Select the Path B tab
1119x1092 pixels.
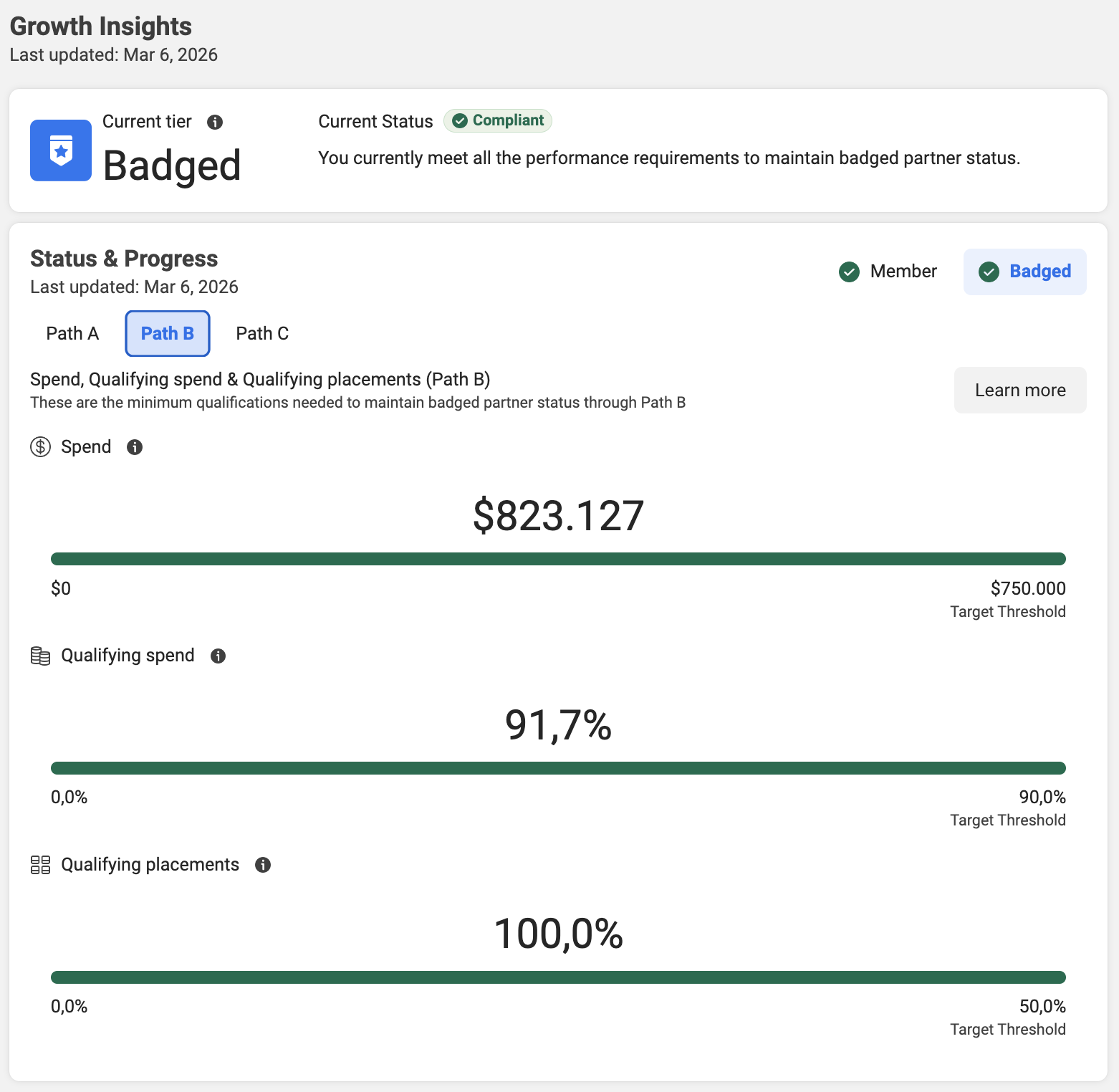coord(168,333)
